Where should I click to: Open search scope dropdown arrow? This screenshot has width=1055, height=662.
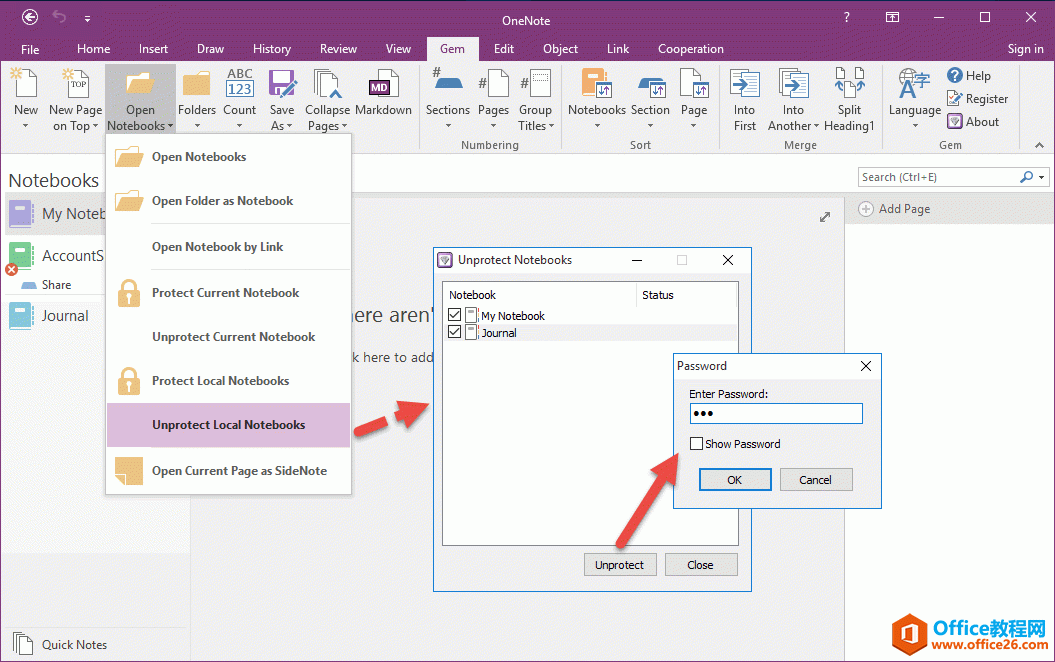[x=1042, y=178]
